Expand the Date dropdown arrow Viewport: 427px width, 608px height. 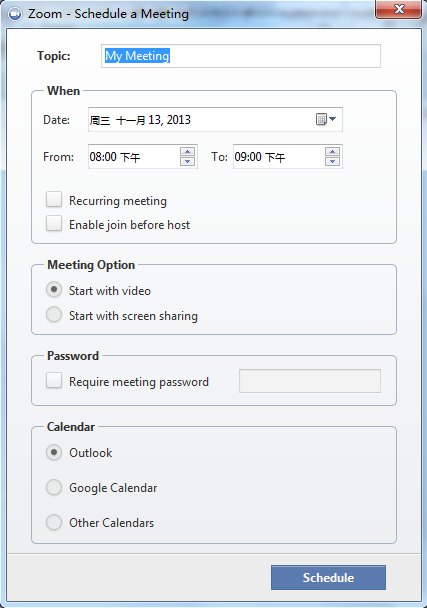coord(333,119)
